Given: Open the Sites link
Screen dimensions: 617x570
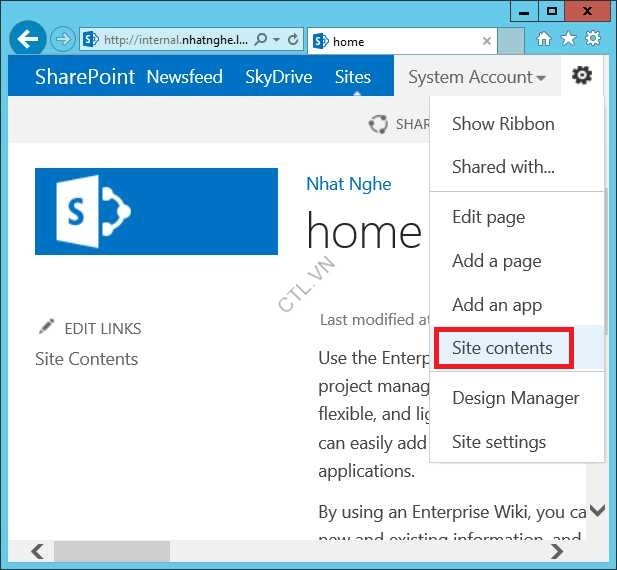Looking at the screenshot, I should point(353,77).
